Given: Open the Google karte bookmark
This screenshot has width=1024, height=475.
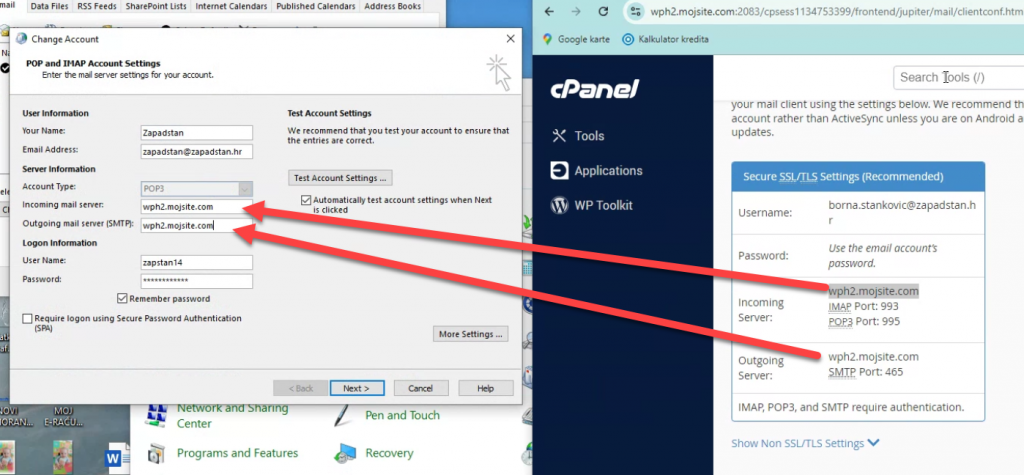Looking at the screenshot, I should (576, 39).
